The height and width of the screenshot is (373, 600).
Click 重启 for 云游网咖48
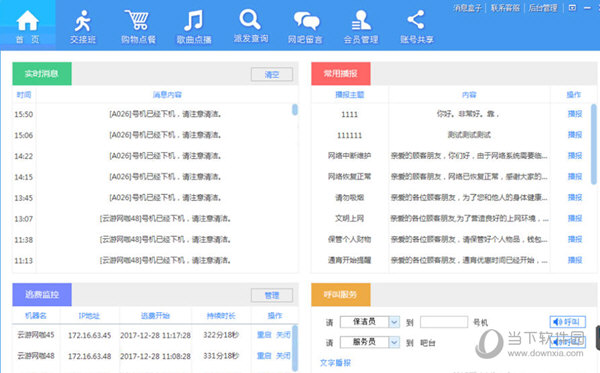[264, 356]
